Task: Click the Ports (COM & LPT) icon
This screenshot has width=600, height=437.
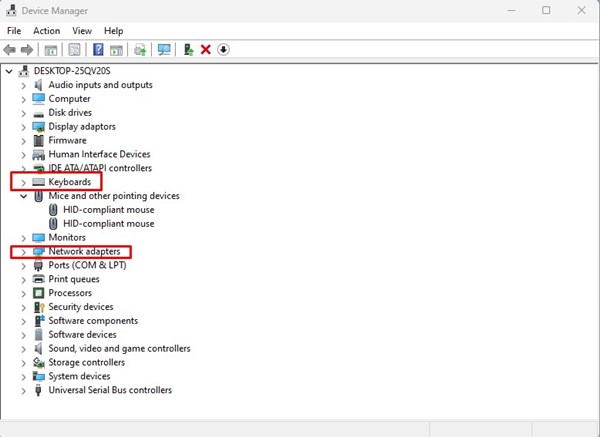Action: (38, 265)
